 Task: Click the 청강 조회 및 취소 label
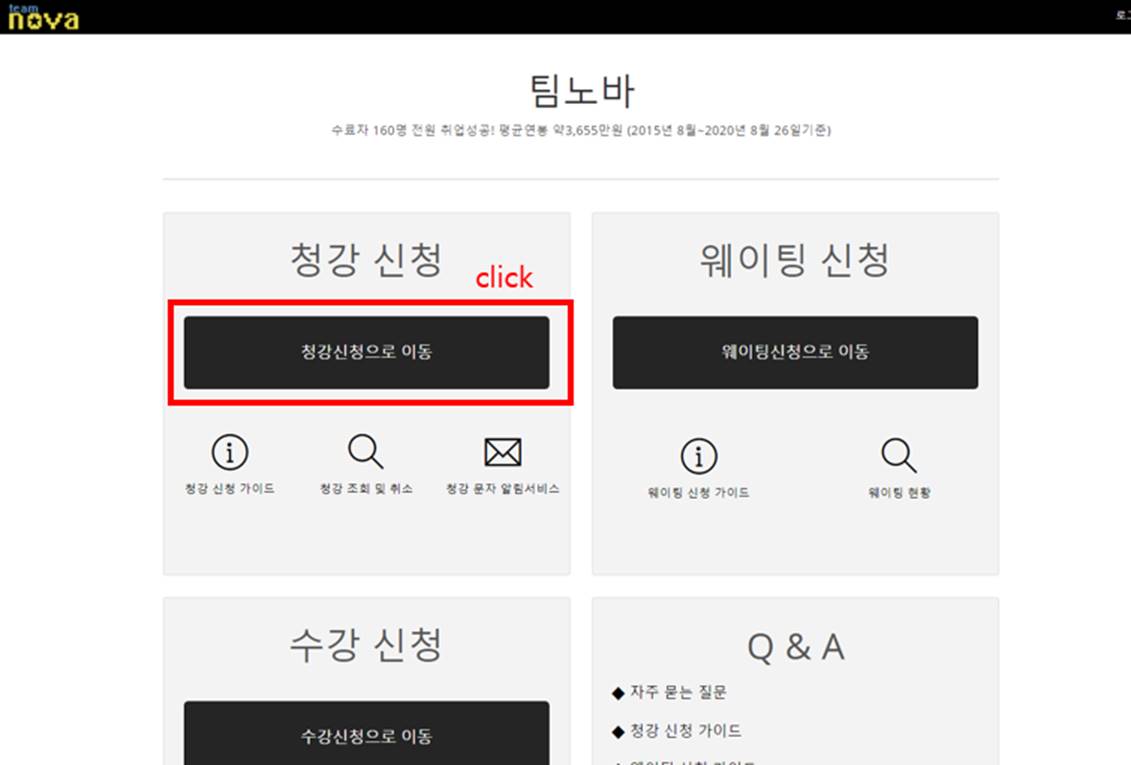(366, 489)
